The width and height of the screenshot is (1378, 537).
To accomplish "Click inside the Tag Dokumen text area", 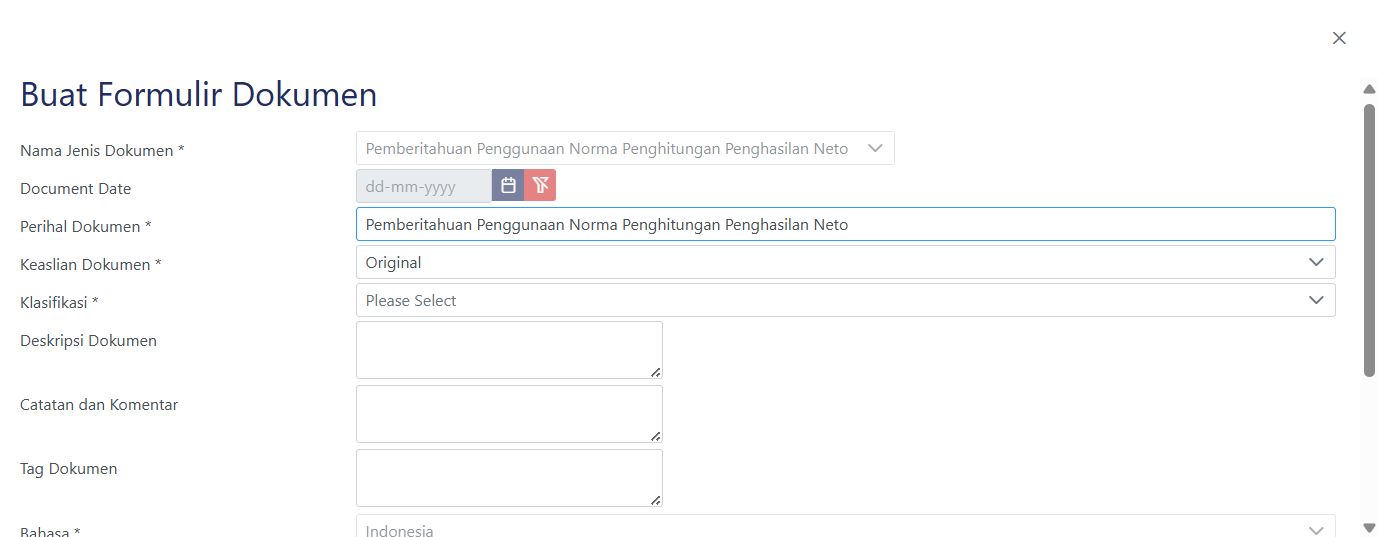I will 508,477.
